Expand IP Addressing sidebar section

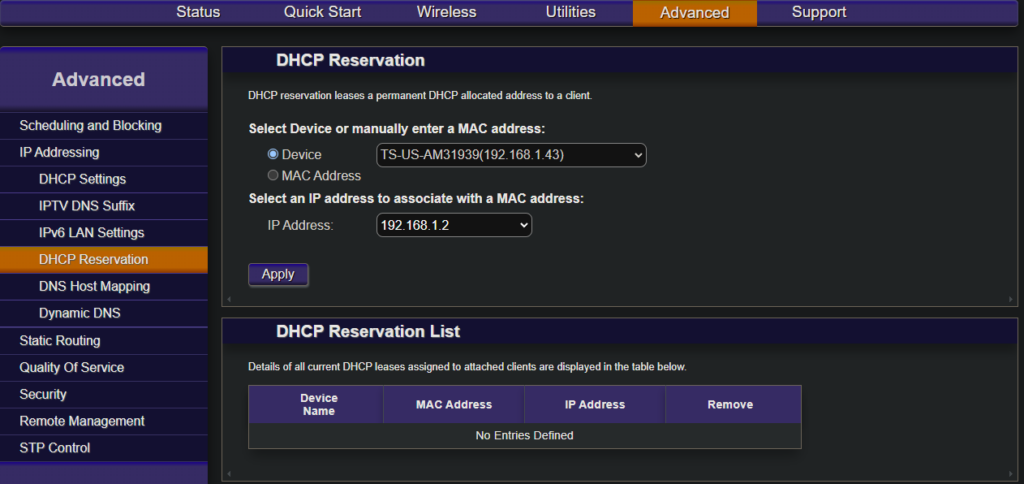tap(59, 153)
